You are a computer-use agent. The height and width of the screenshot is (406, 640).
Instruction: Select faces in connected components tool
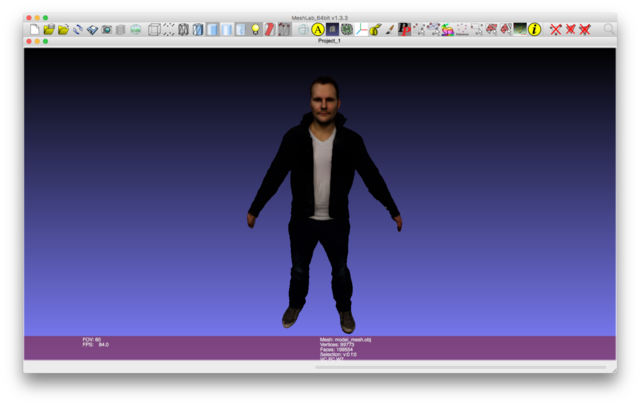coord(506,29)
